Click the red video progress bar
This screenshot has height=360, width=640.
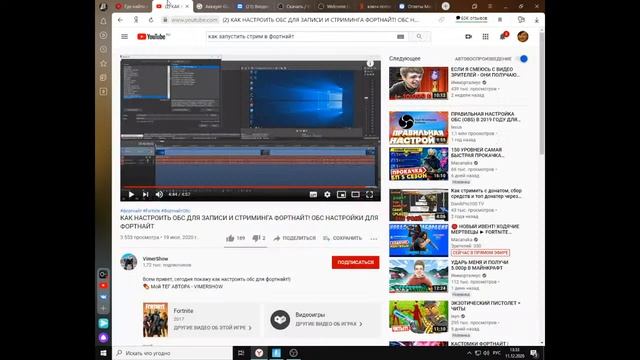click(250, 187)
